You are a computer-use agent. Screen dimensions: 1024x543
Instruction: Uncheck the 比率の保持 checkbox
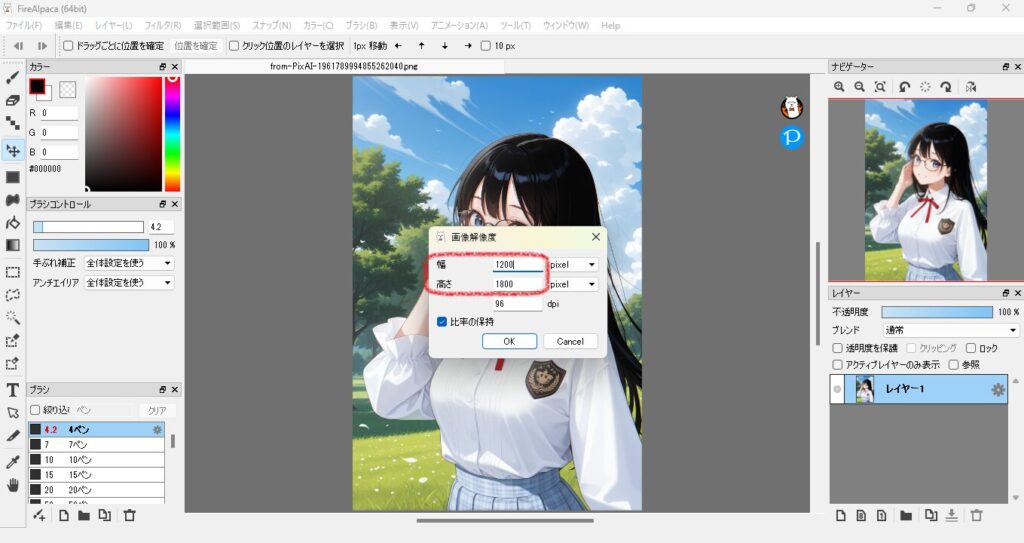pos(442,322)
